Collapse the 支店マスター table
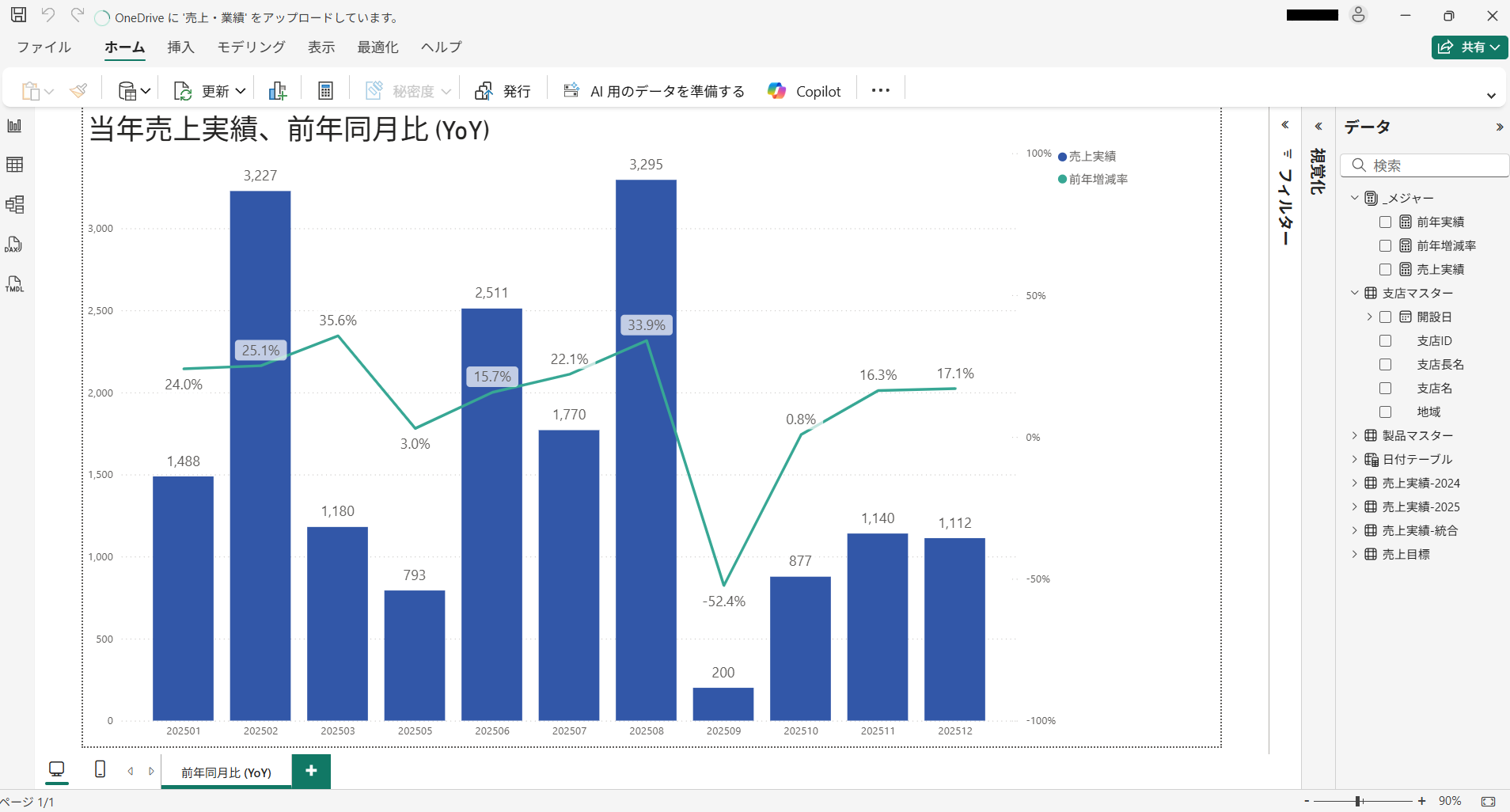Screen dimensions: 1510x812 point(1354,293)
